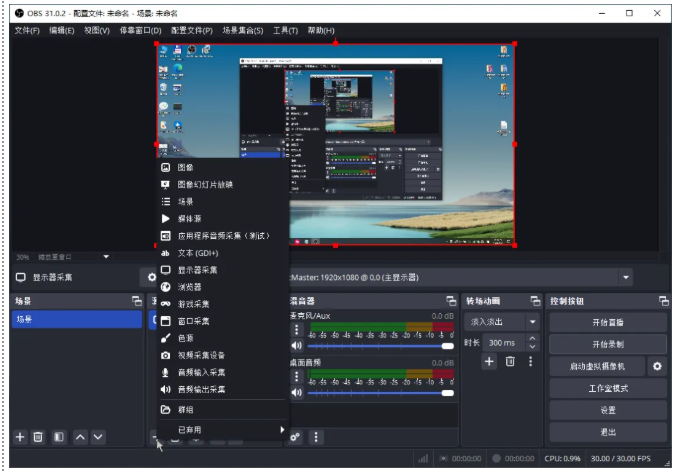Open the 编辑(E) menu
The image size is (673, 472).
tap(62, 30)
